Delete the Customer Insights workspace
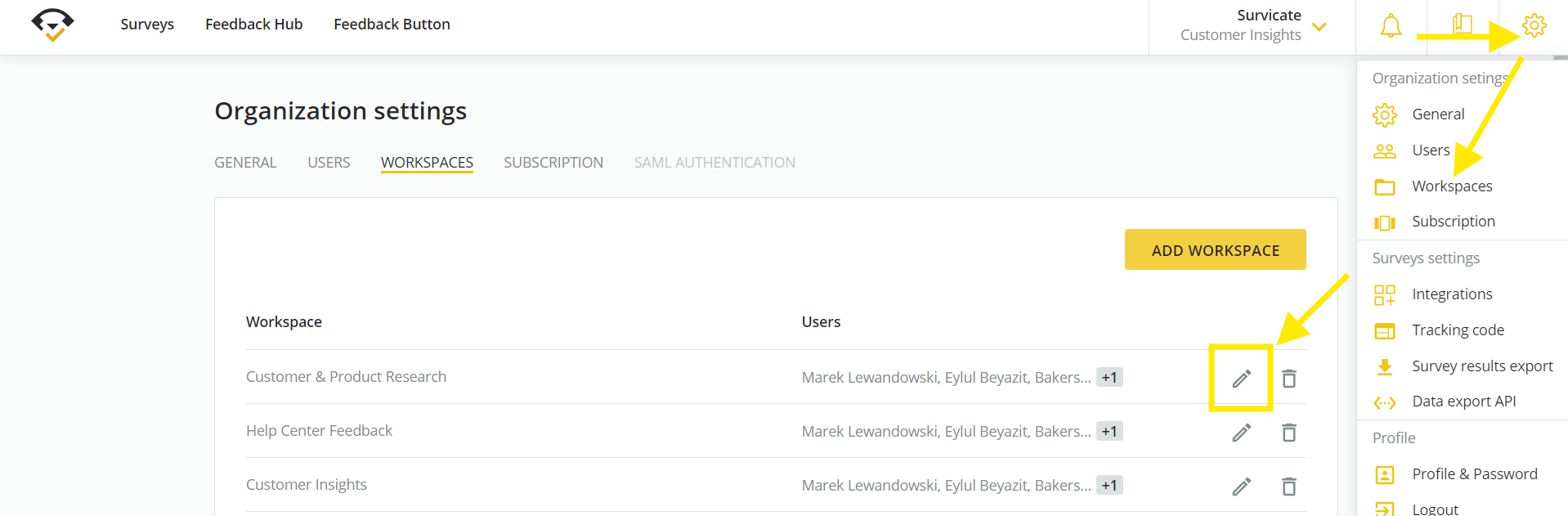 [x=1289, y=486]
